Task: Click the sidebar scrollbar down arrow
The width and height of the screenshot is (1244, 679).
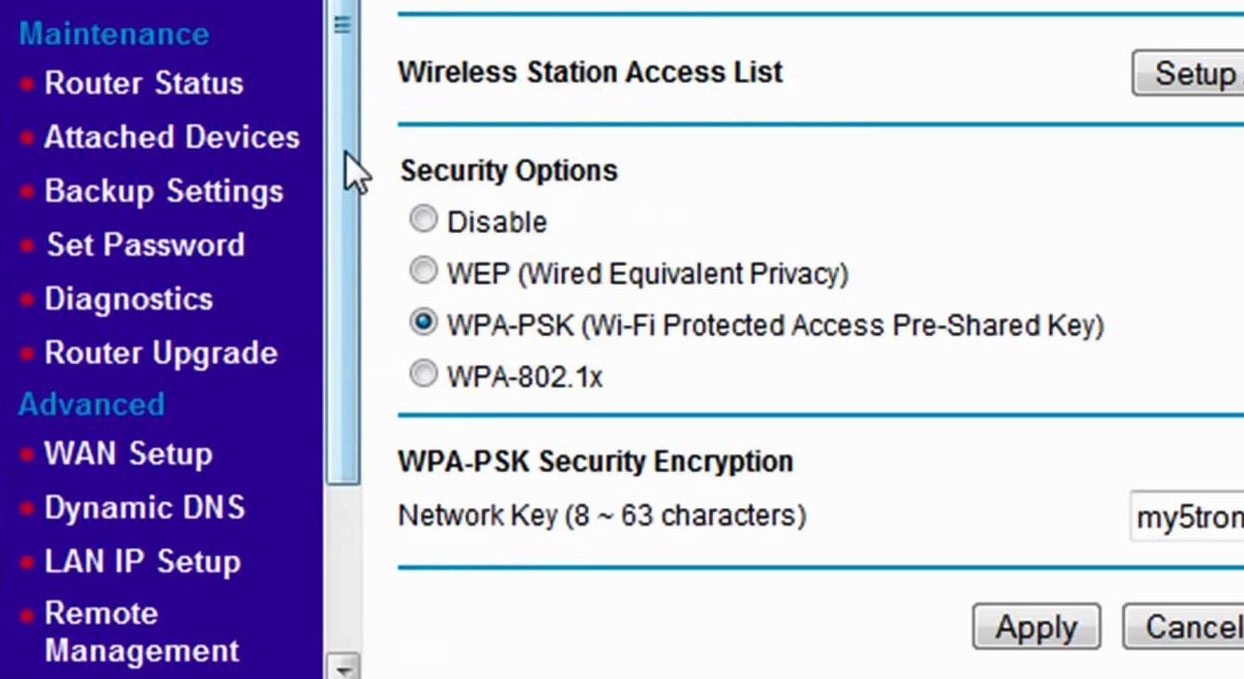Action: [x=343, y=668]
